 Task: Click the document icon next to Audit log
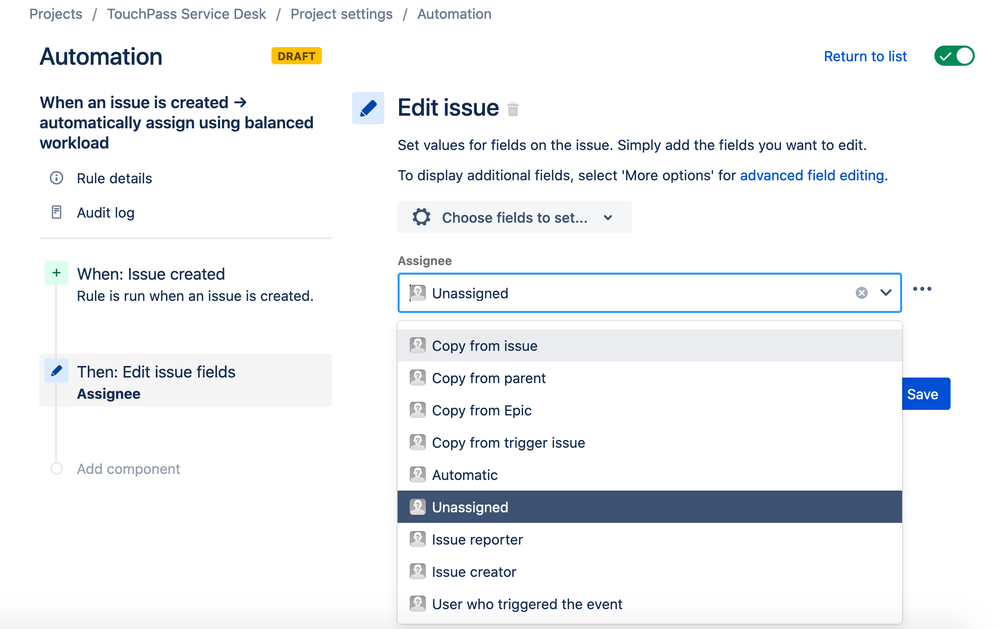click(56, 212)
